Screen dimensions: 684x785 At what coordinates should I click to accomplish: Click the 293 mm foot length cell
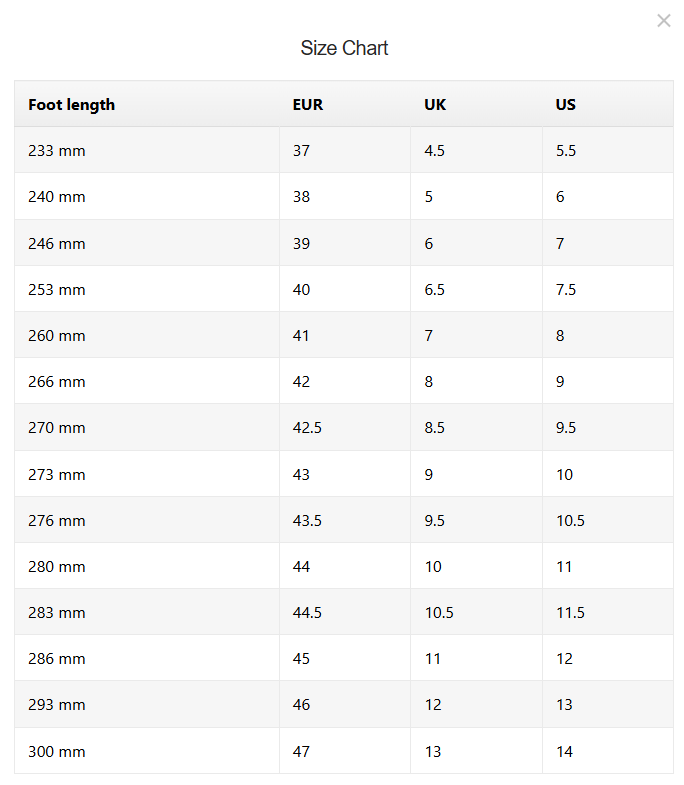tap(57, 705)
